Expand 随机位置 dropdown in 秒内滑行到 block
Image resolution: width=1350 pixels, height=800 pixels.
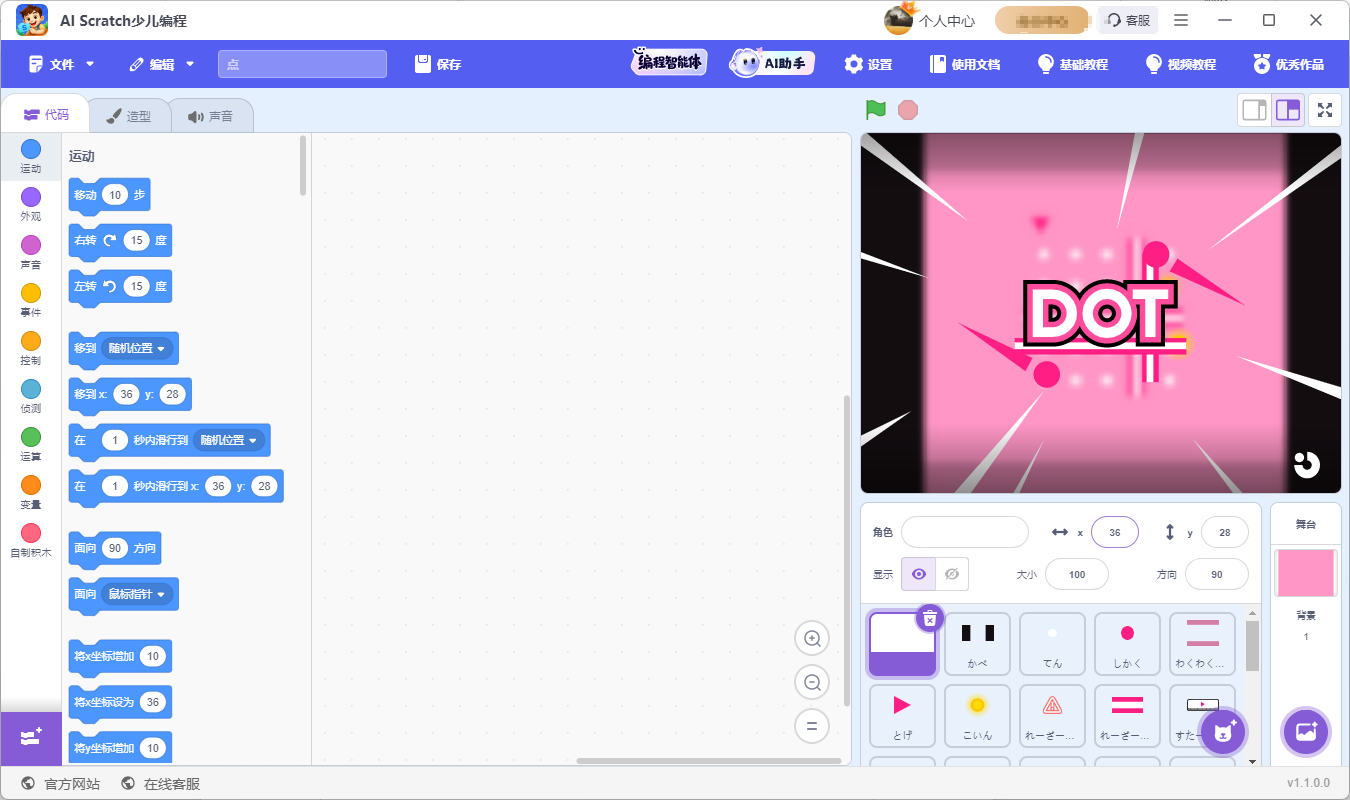[230, 440]
